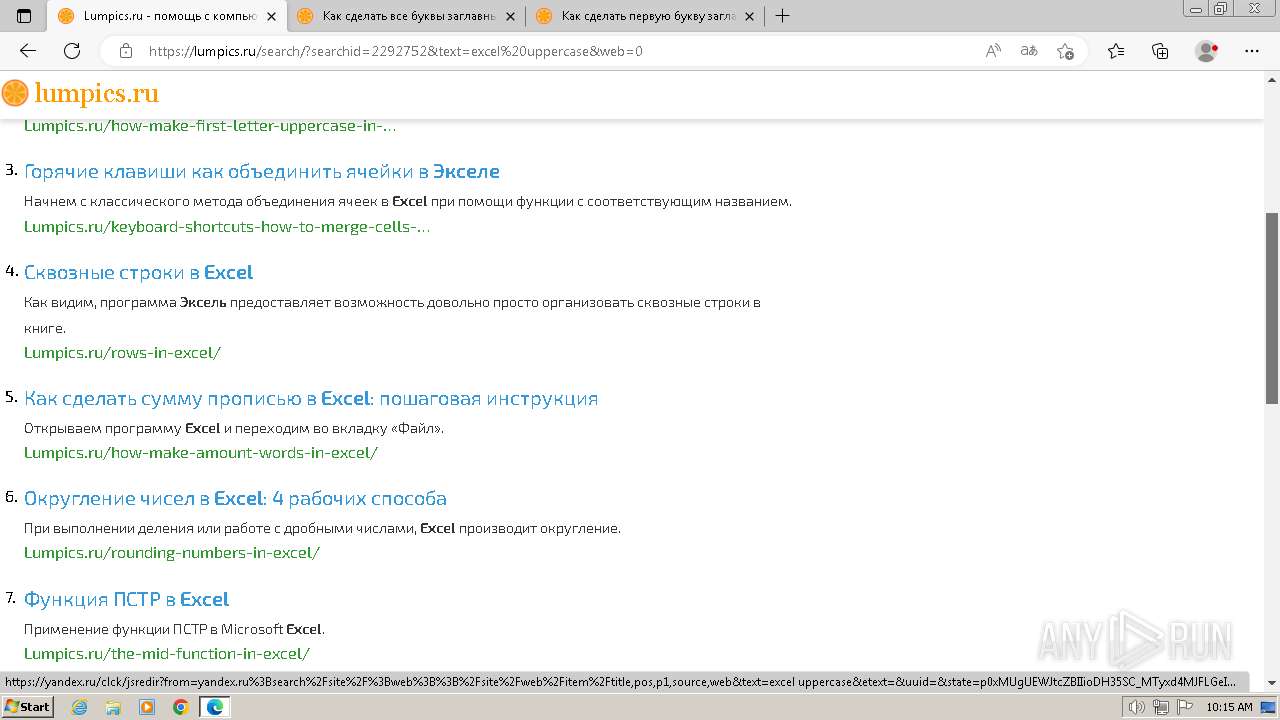Go back with the browser arrow
This screenshot has height=720, width=1280.
(x=28, y=51)
